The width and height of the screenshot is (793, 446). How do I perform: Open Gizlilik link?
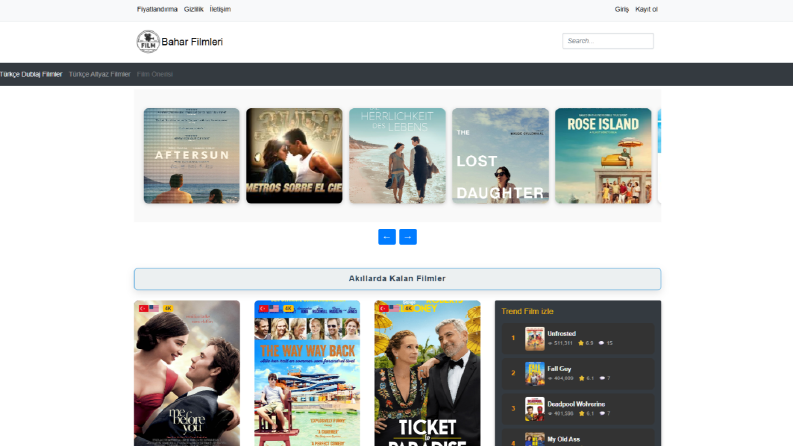pyautogui.click(x=193, y=9)
